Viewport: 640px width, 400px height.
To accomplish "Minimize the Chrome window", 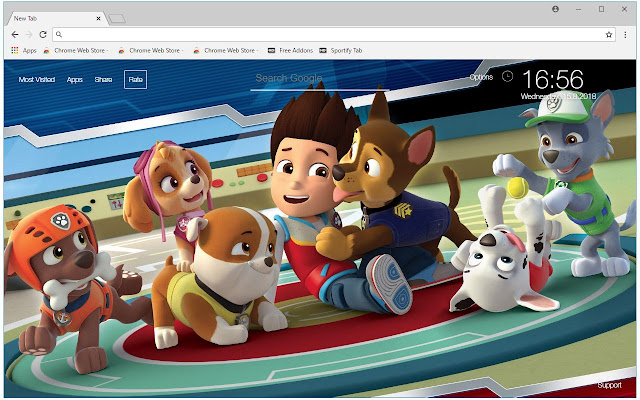I will [578, 9].
